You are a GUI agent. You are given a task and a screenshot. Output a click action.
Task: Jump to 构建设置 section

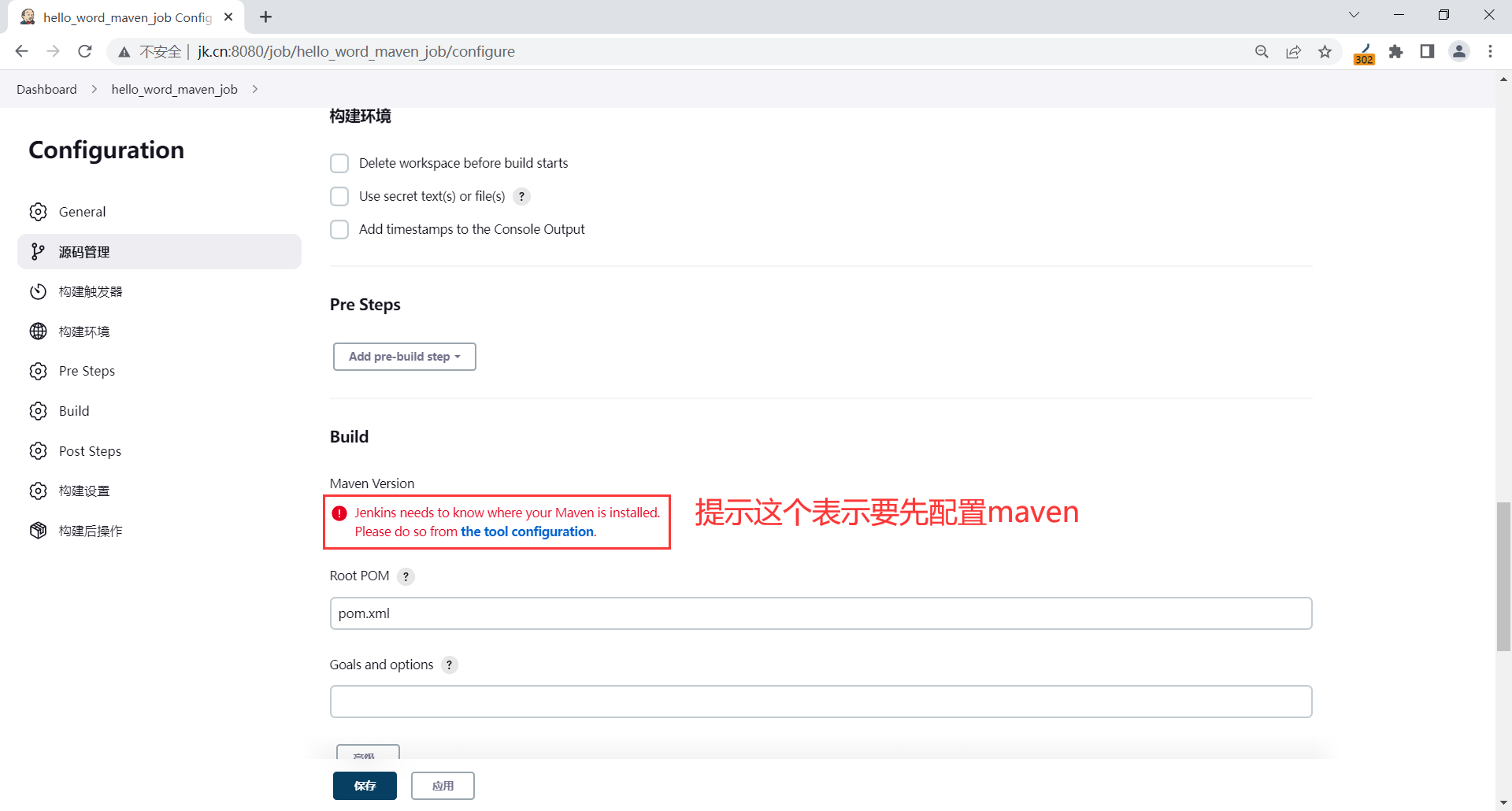159,491
